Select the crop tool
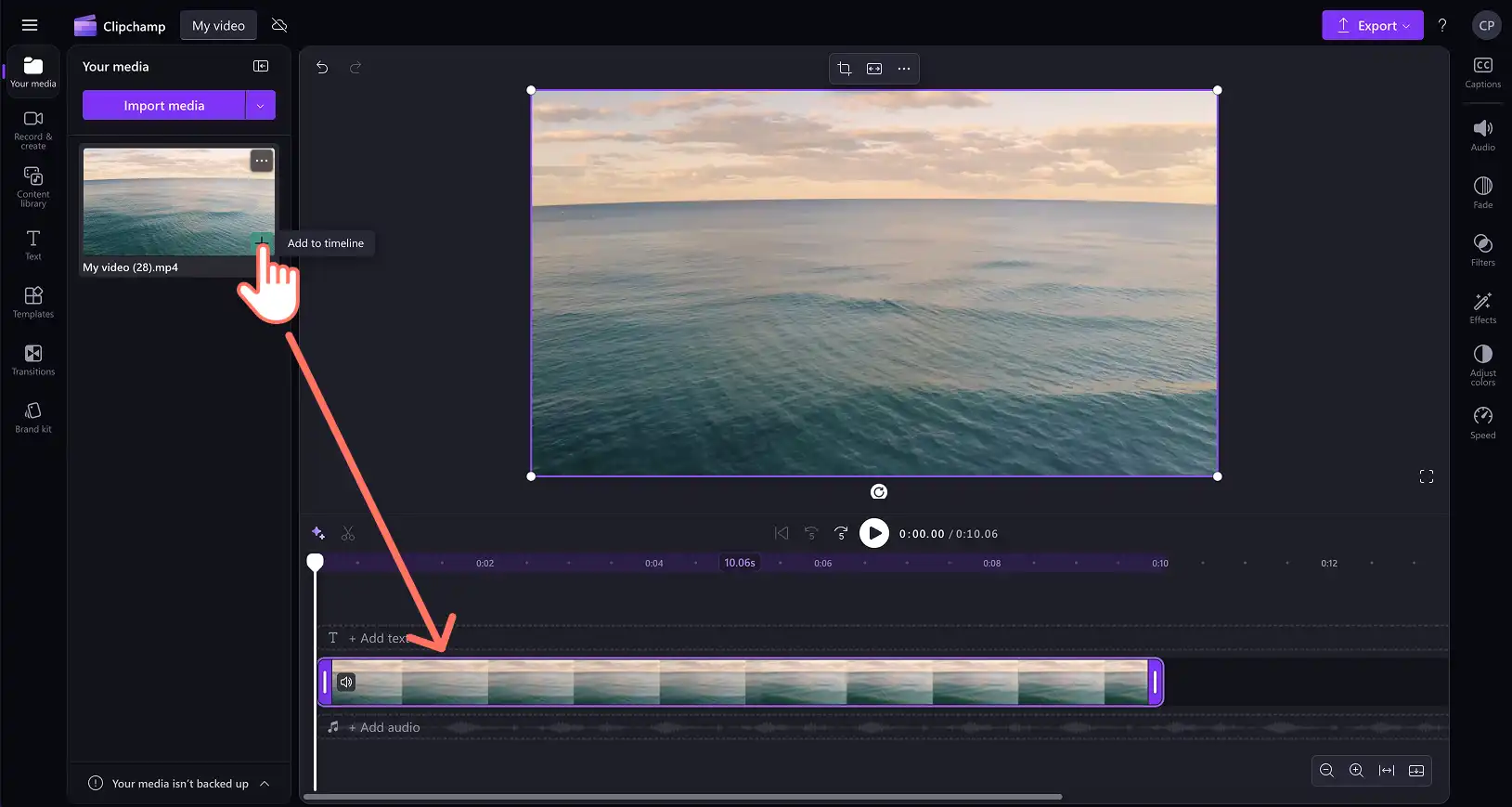The width and height of the screenshot is (1512, 807). (845, 68)
